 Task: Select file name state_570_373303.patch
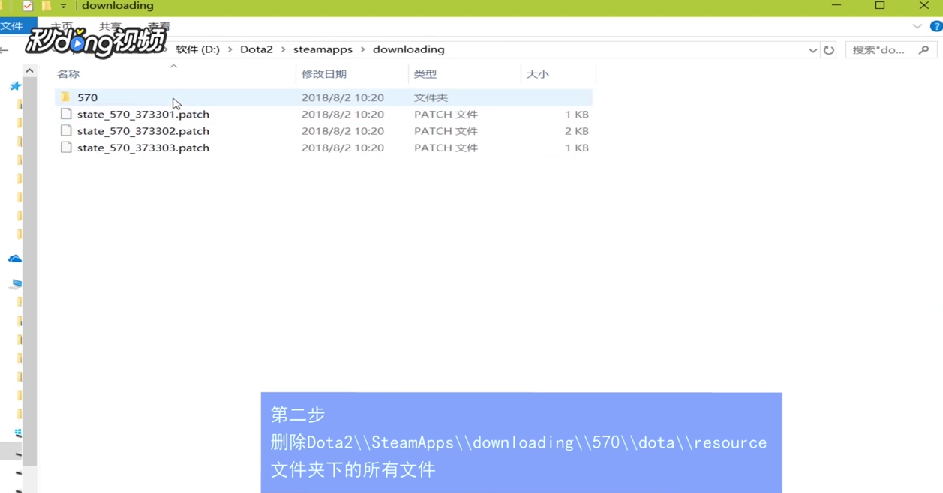[143, 148]
